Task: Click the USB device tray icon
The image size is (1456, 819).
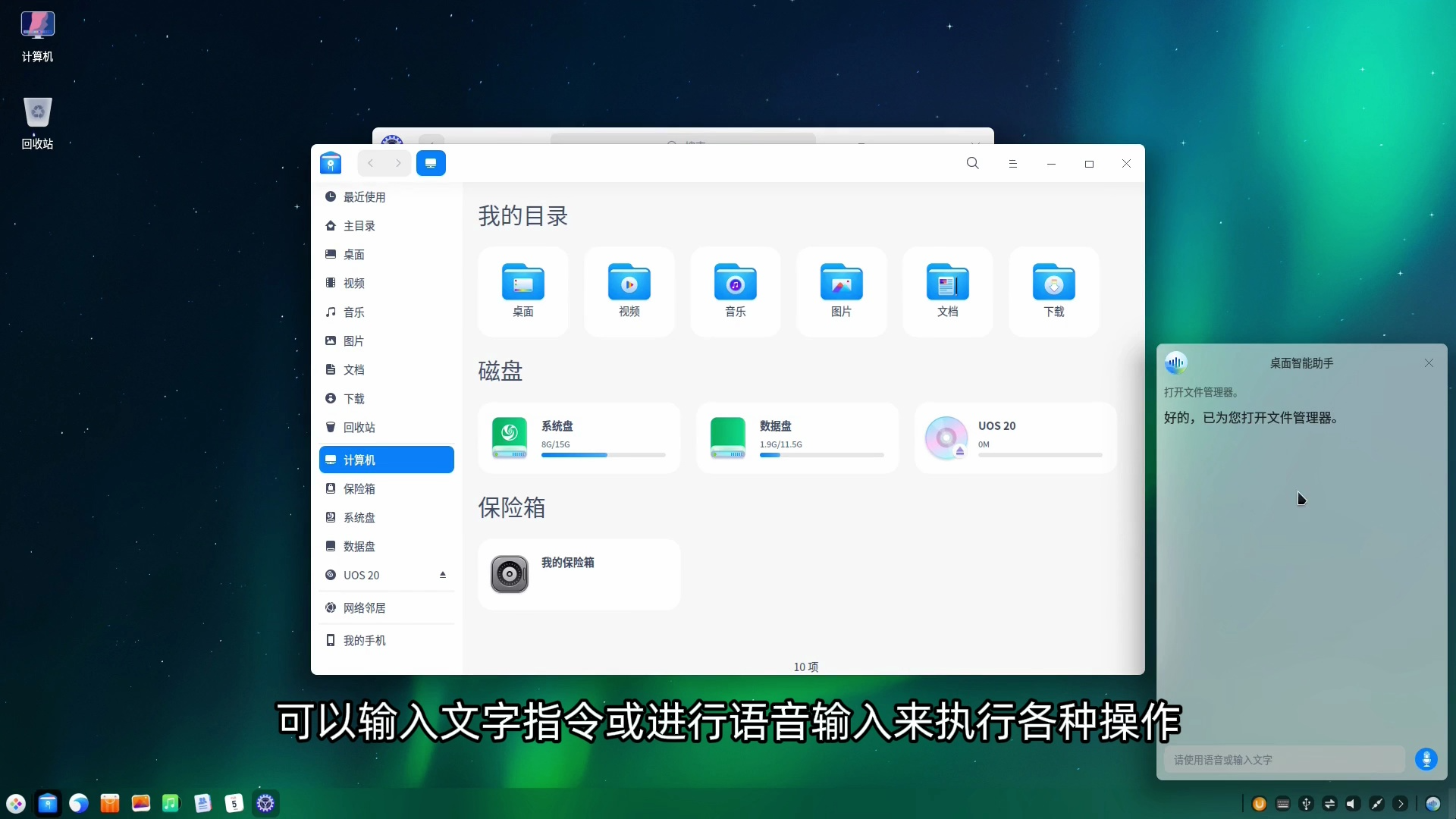Action: coord(1307,804)
